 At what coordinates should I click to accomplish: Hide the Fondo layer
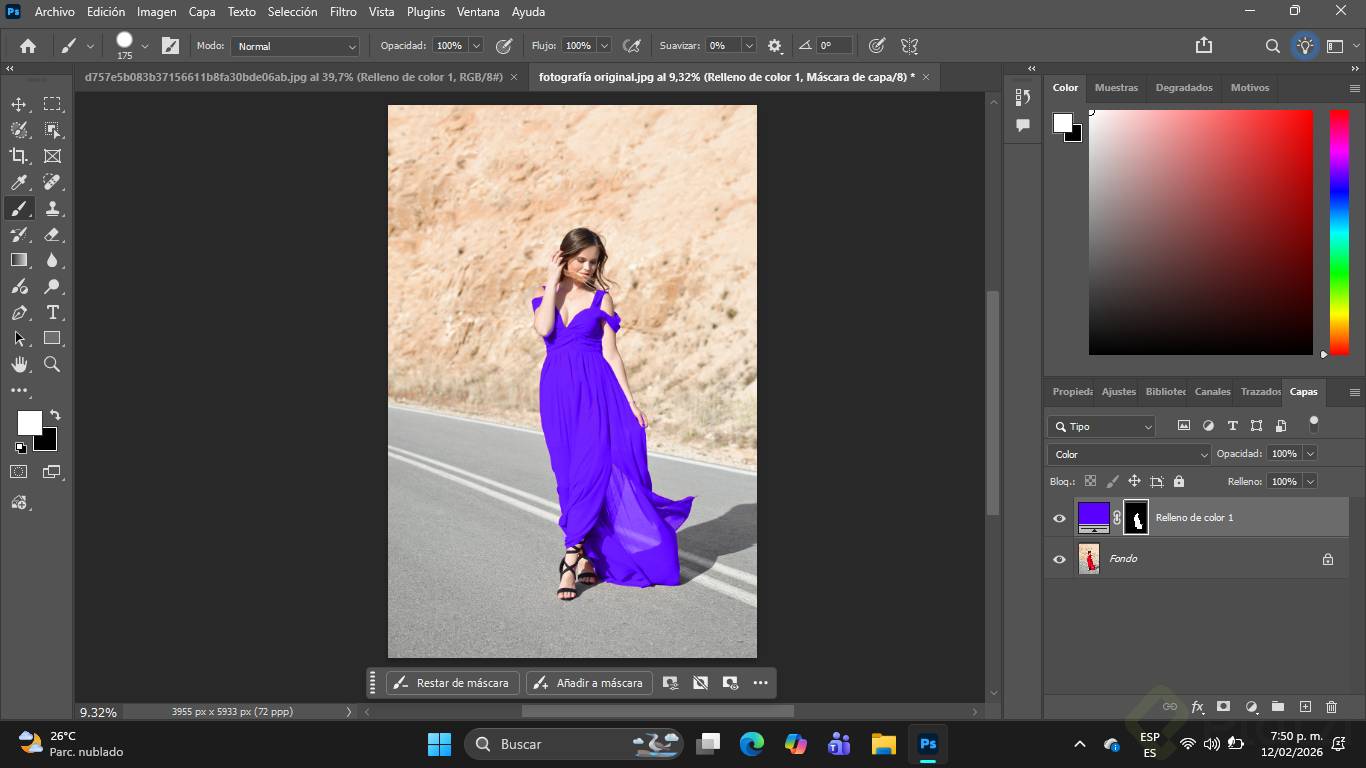tap(1059, 559)
